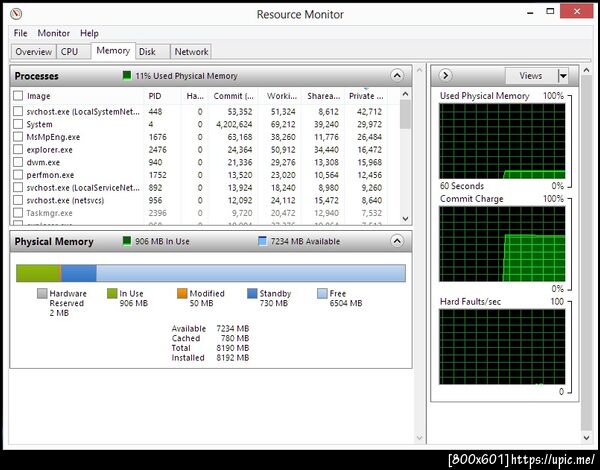Screen dimensions: 600x470
Task: Click the green Used Physical Memory indicator icon
Action: pos(127,75)
